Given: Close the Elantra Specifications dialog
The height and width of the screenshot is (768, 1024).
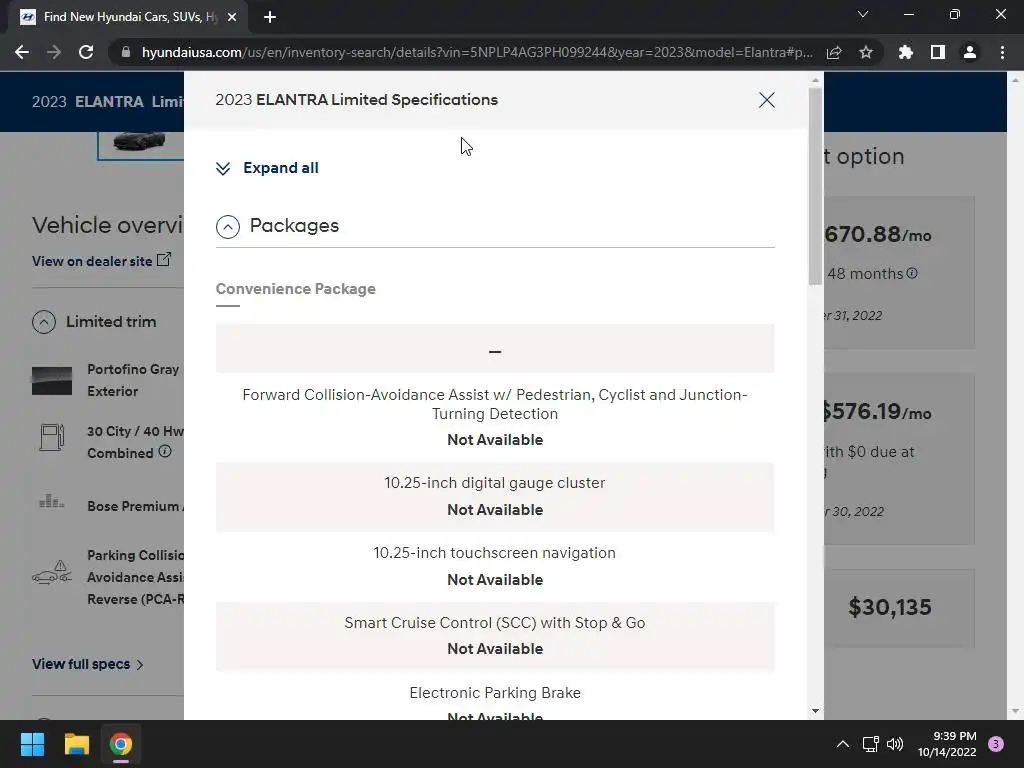Looking at the screenshot, I should 767,100.
